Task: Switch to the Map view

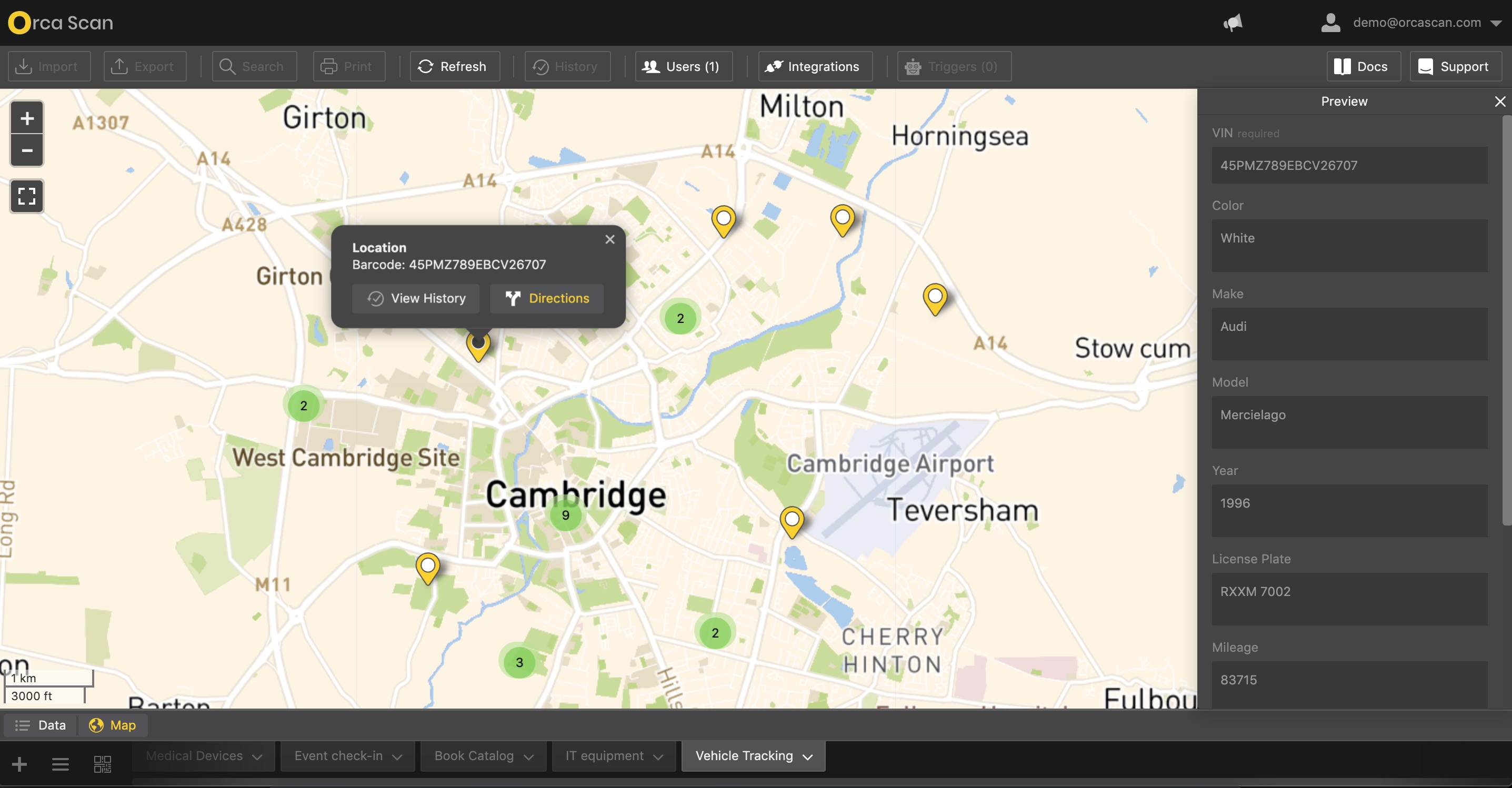Action: pyautogui.click(x=113, y=725)
